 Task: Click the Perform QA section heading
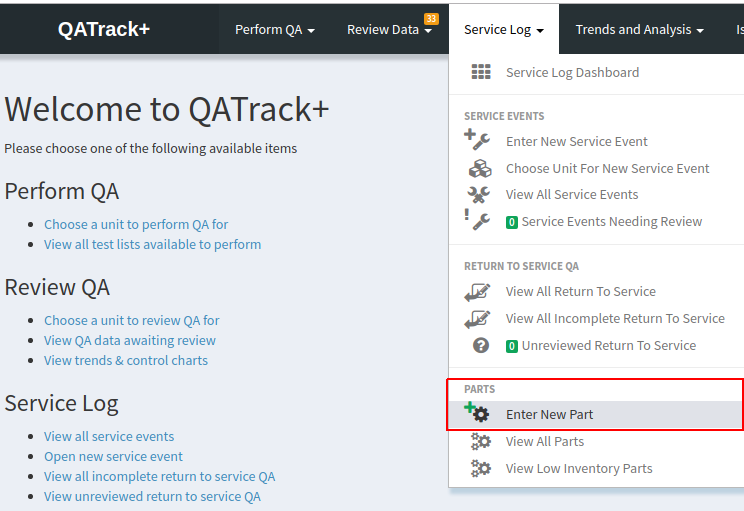click(62, 192)
